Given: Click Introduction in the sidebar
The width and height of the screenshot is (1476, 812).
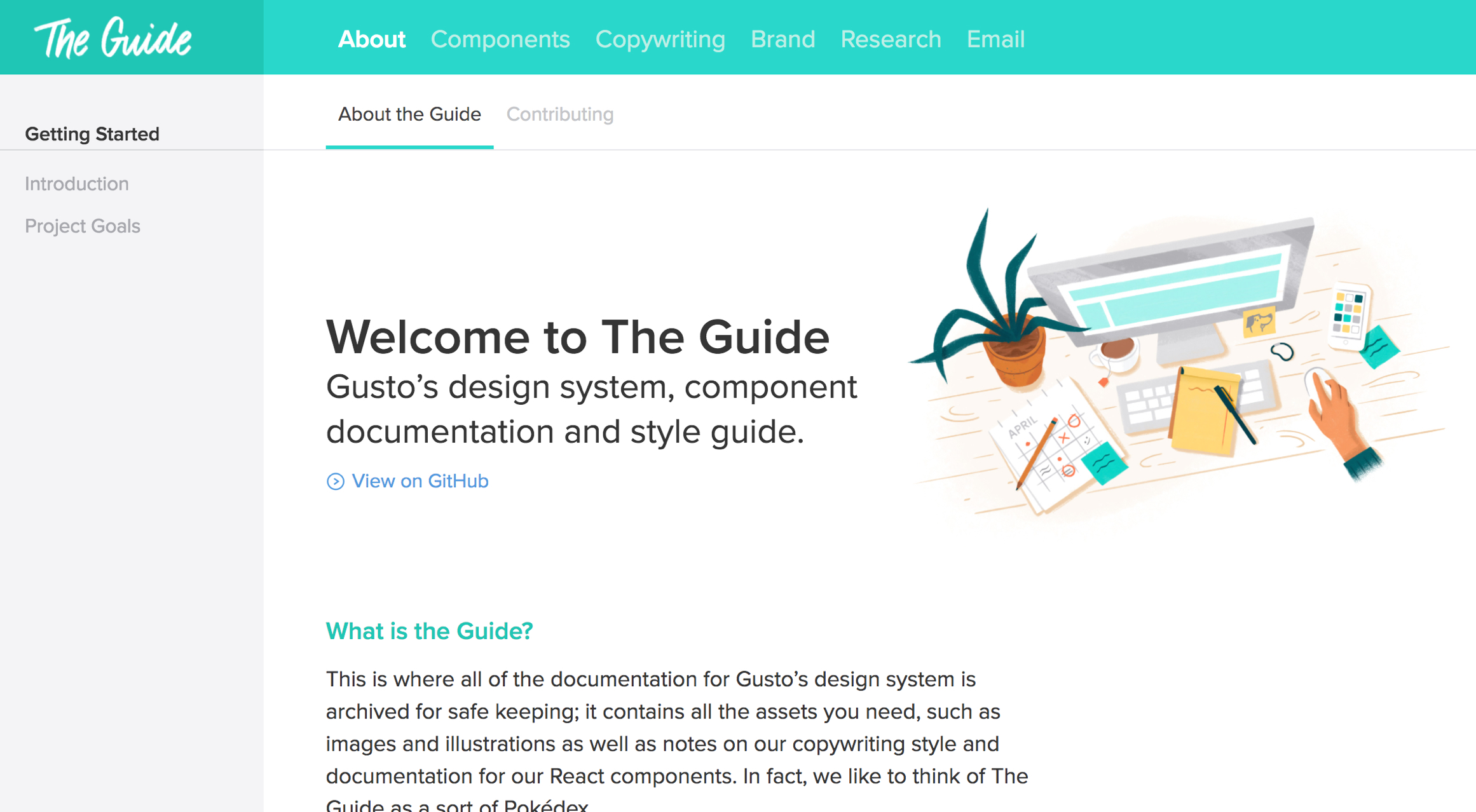Looking at the screenshot, I should tap(77, 184).
